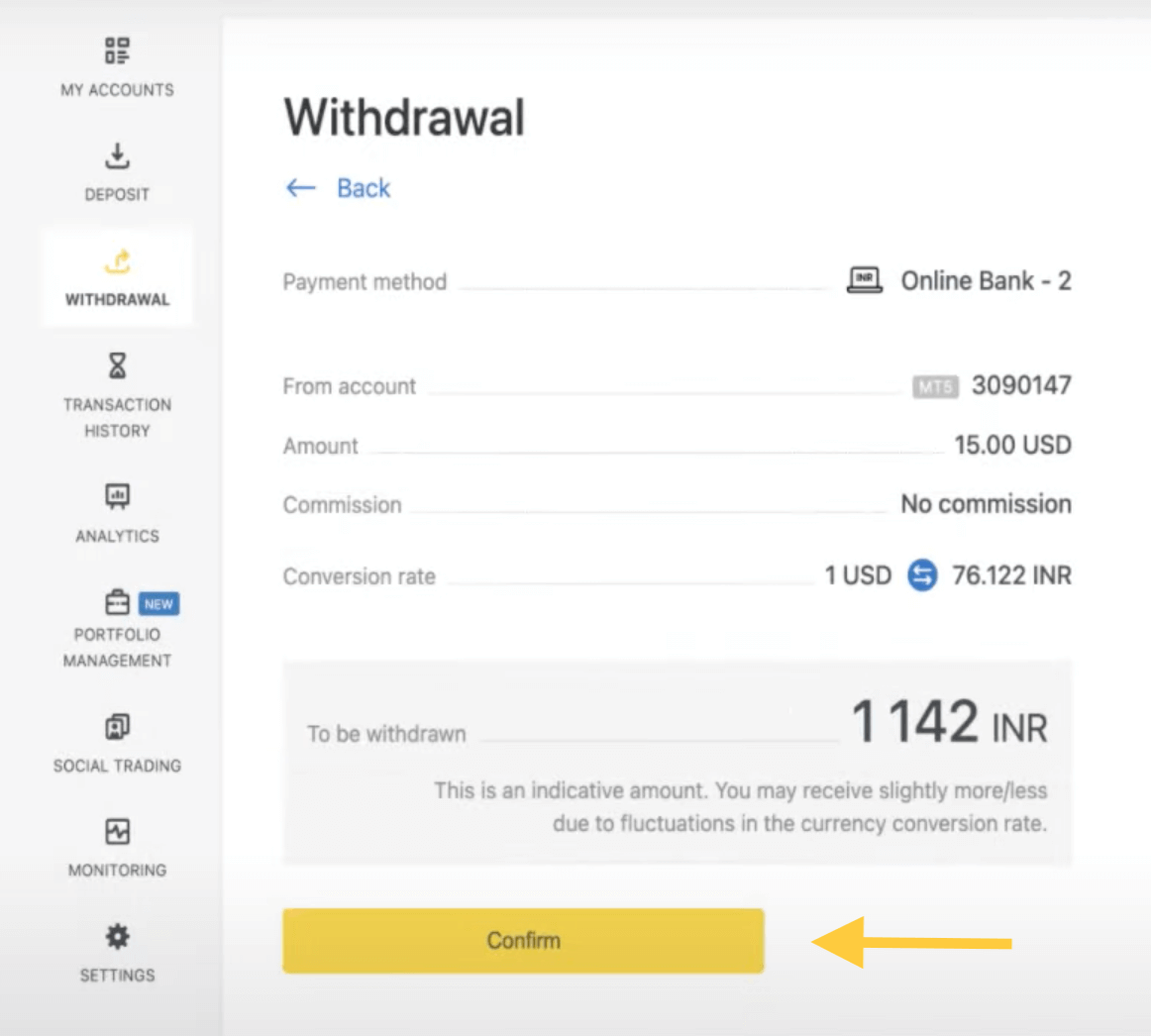Click the "Amount" label
Viewport: 1151px width, 1036px height.
(320, 446)
